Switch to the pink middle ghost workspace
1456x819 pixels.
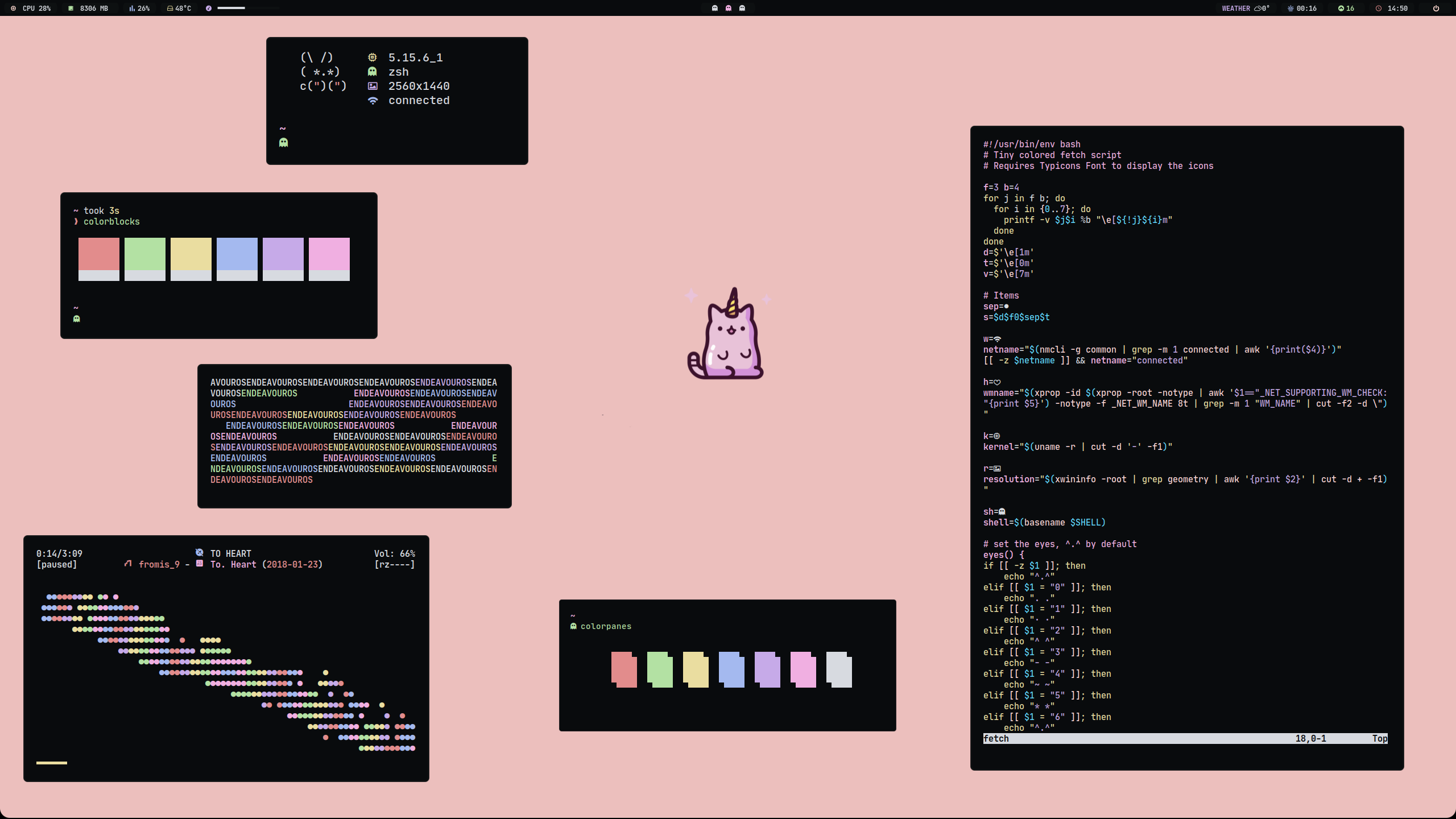[729, 9]
